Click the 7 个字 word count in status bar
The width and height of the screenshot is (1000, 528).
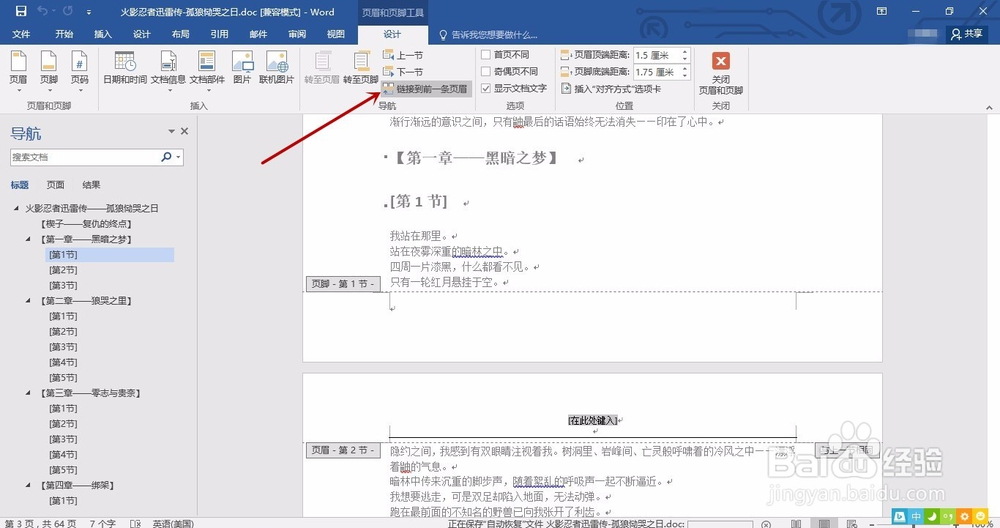(x=103, y=524)
